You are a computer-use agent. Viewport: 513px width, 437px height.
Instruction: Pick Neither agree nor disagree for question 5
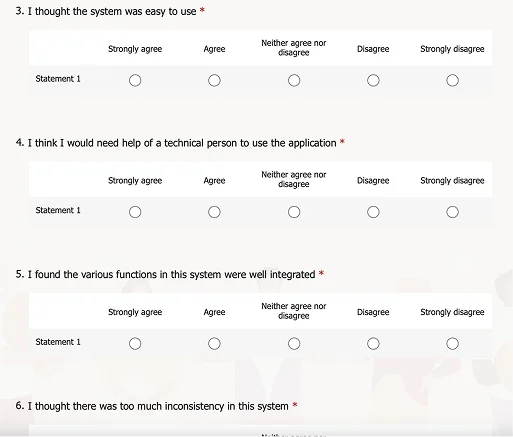click(x=294, y=344)
